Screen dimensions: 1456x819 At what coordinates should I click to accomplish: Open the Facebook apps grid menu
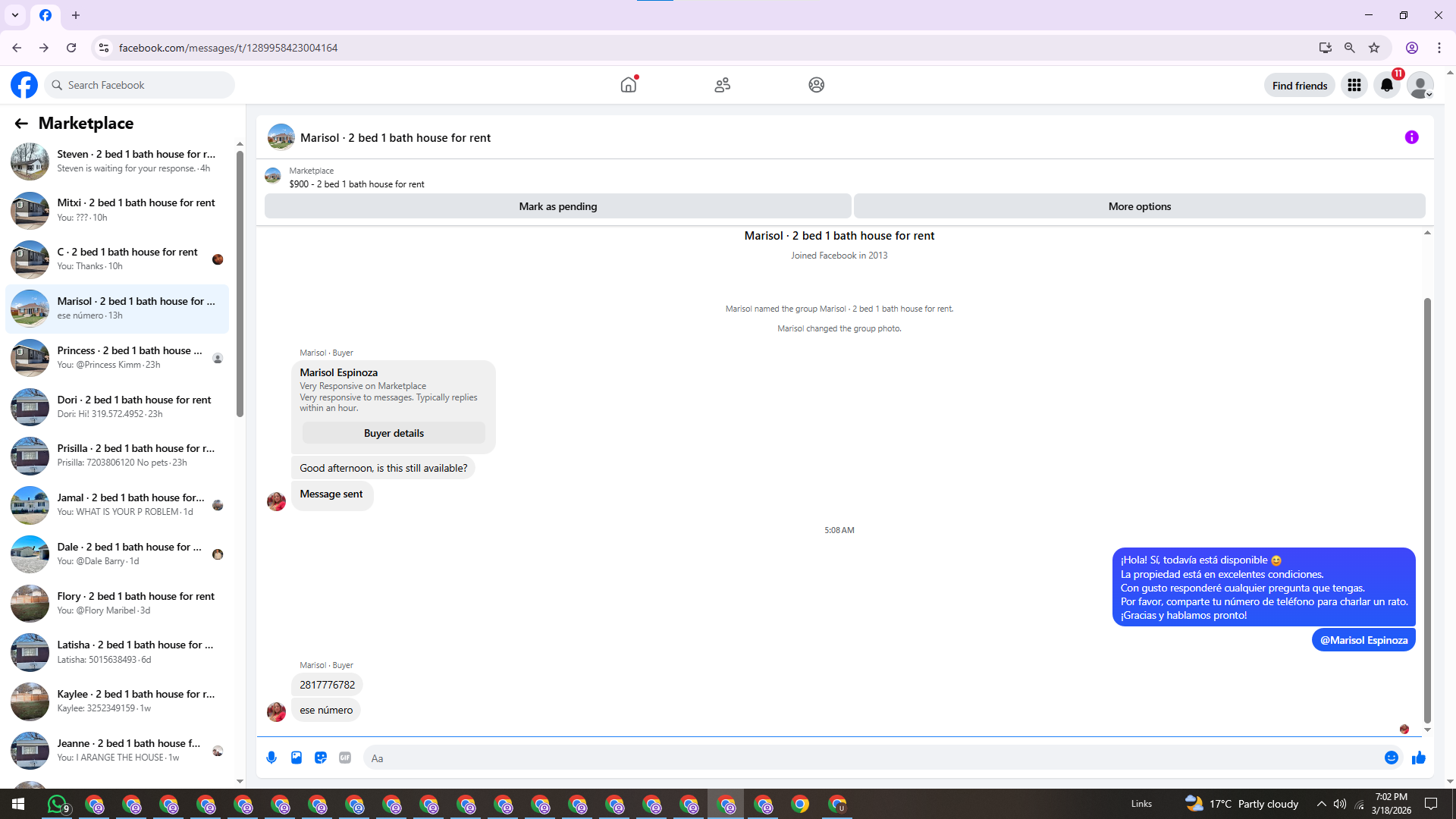coord(1354,85)
